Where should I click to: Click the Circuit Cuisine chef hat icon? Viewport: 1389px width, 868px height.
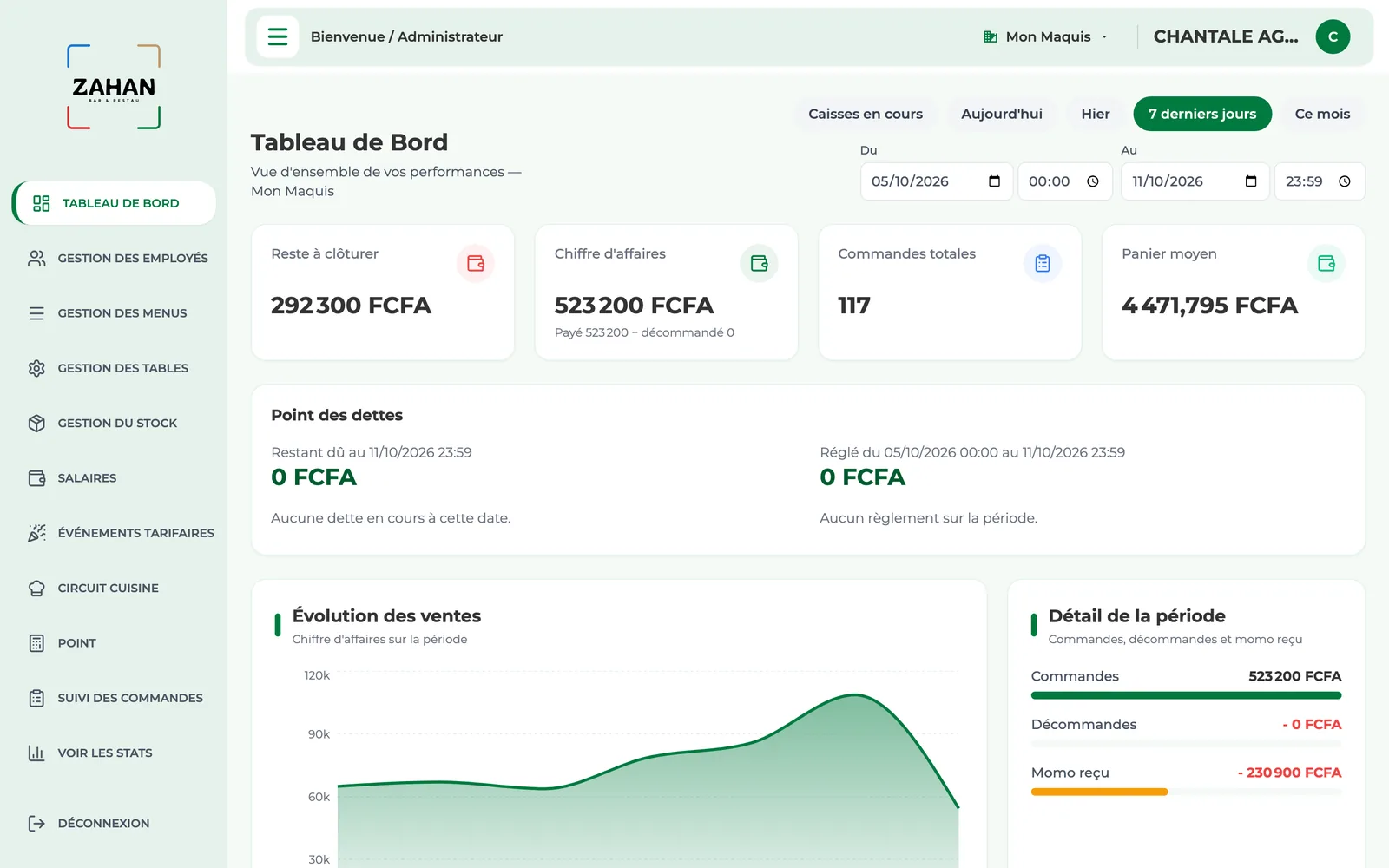36,588
